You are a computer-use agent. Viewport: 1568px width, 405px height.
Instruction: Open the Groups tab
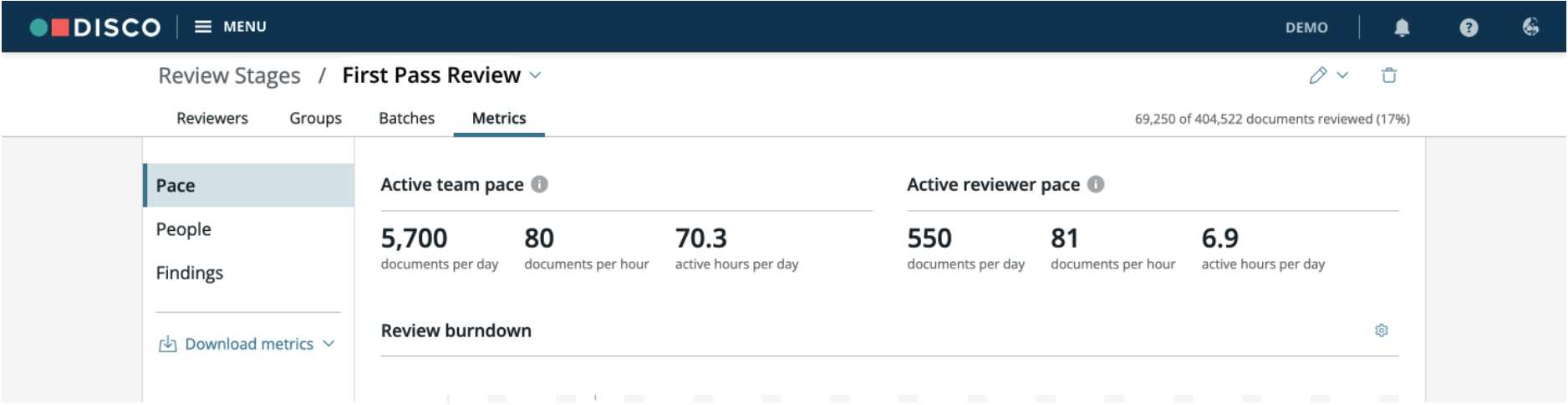(x=316, y=119)
